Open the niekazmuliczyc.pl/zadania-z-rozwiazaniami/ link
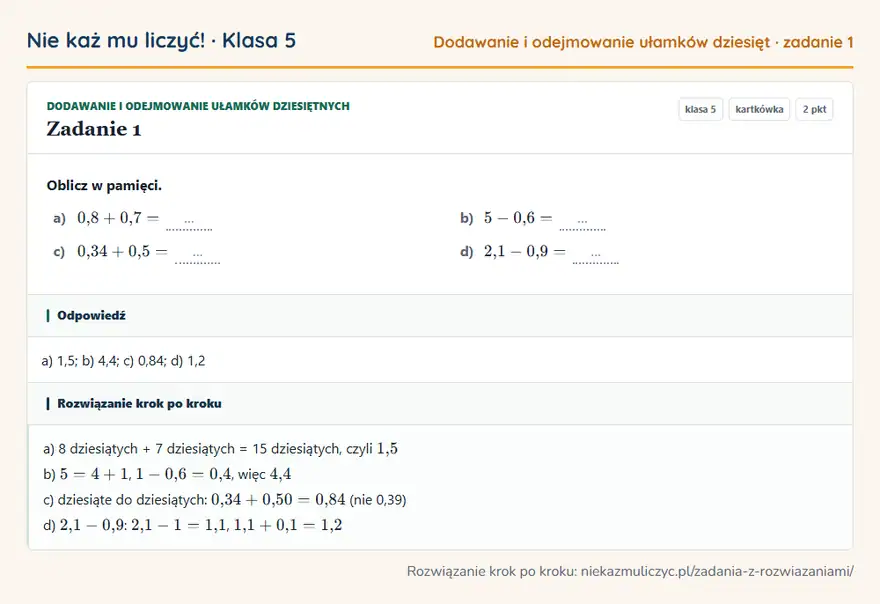This screenshot has height=604, width=880. coord(717,571)
